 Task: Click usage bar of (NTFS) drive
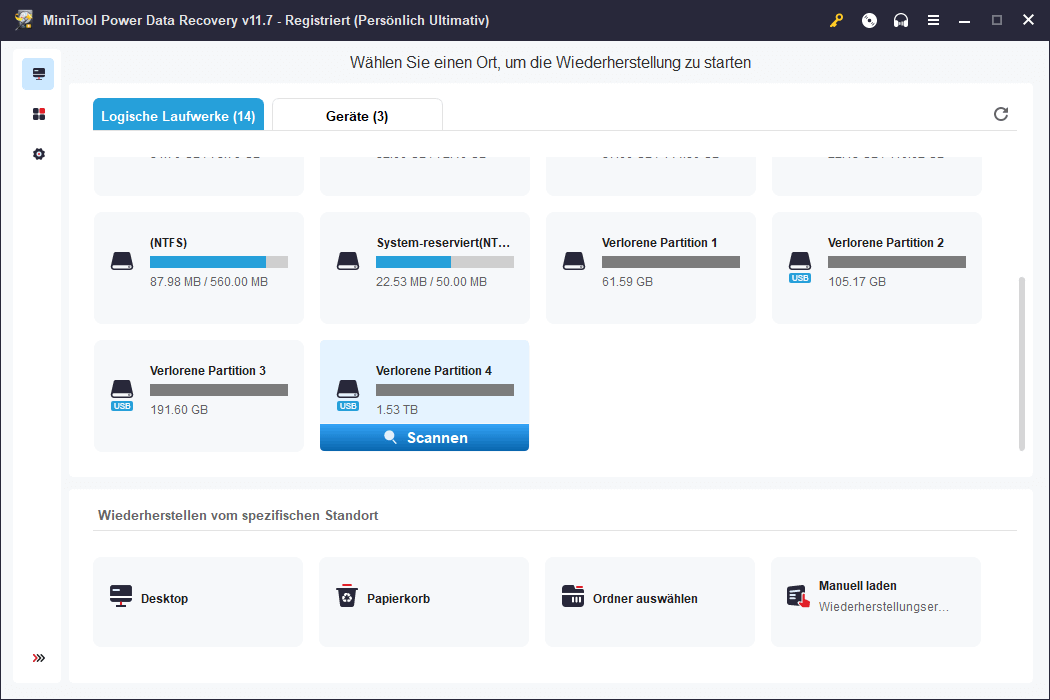pyautogui.click(x=219, y=262)
